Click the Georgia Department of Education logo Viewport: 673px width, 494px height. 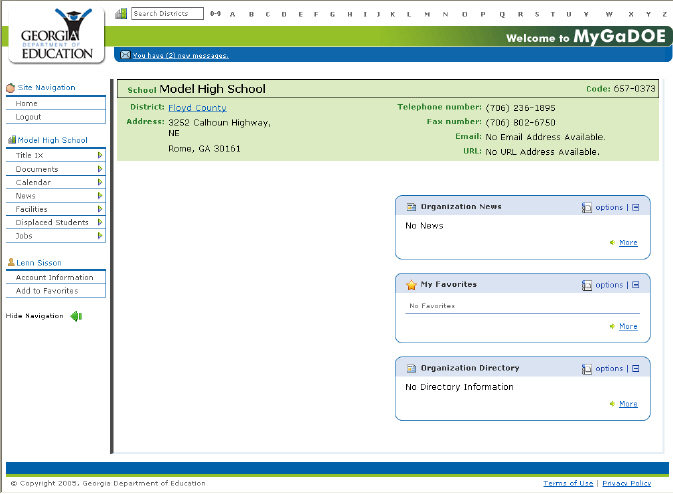57,35
